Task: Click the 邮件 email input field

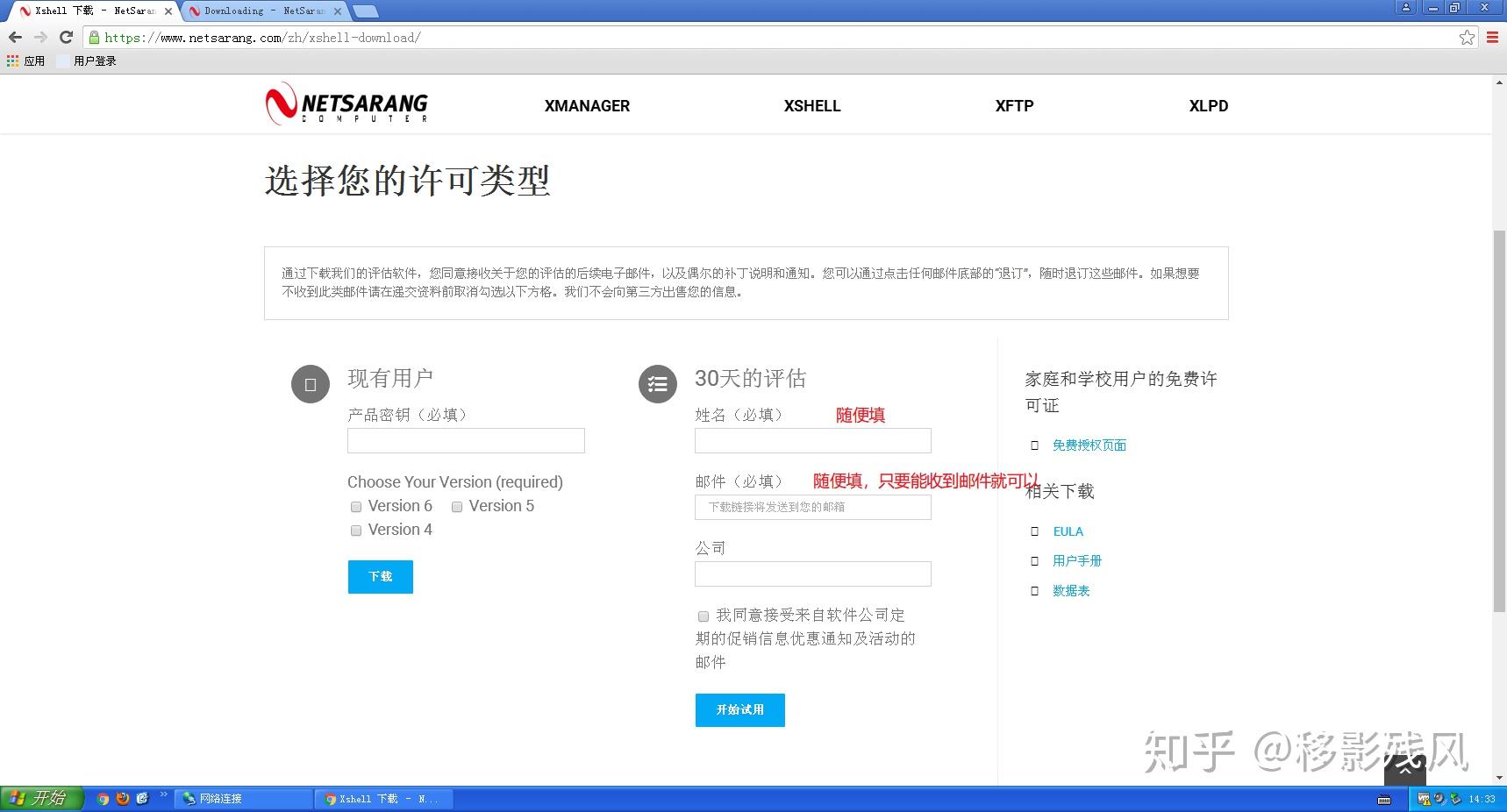Action: click(812, 507)
